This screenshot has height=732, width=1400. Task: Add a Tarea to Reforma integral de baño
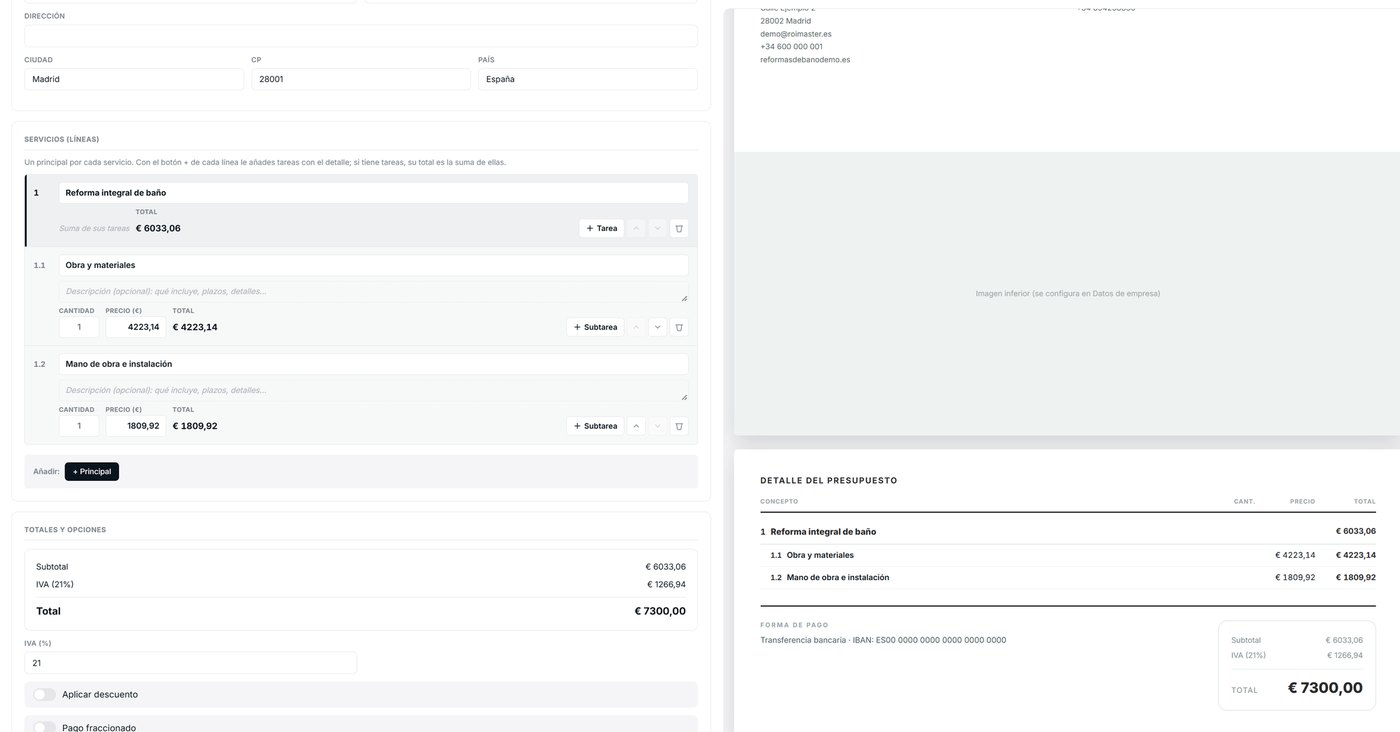tap(602, 228)
